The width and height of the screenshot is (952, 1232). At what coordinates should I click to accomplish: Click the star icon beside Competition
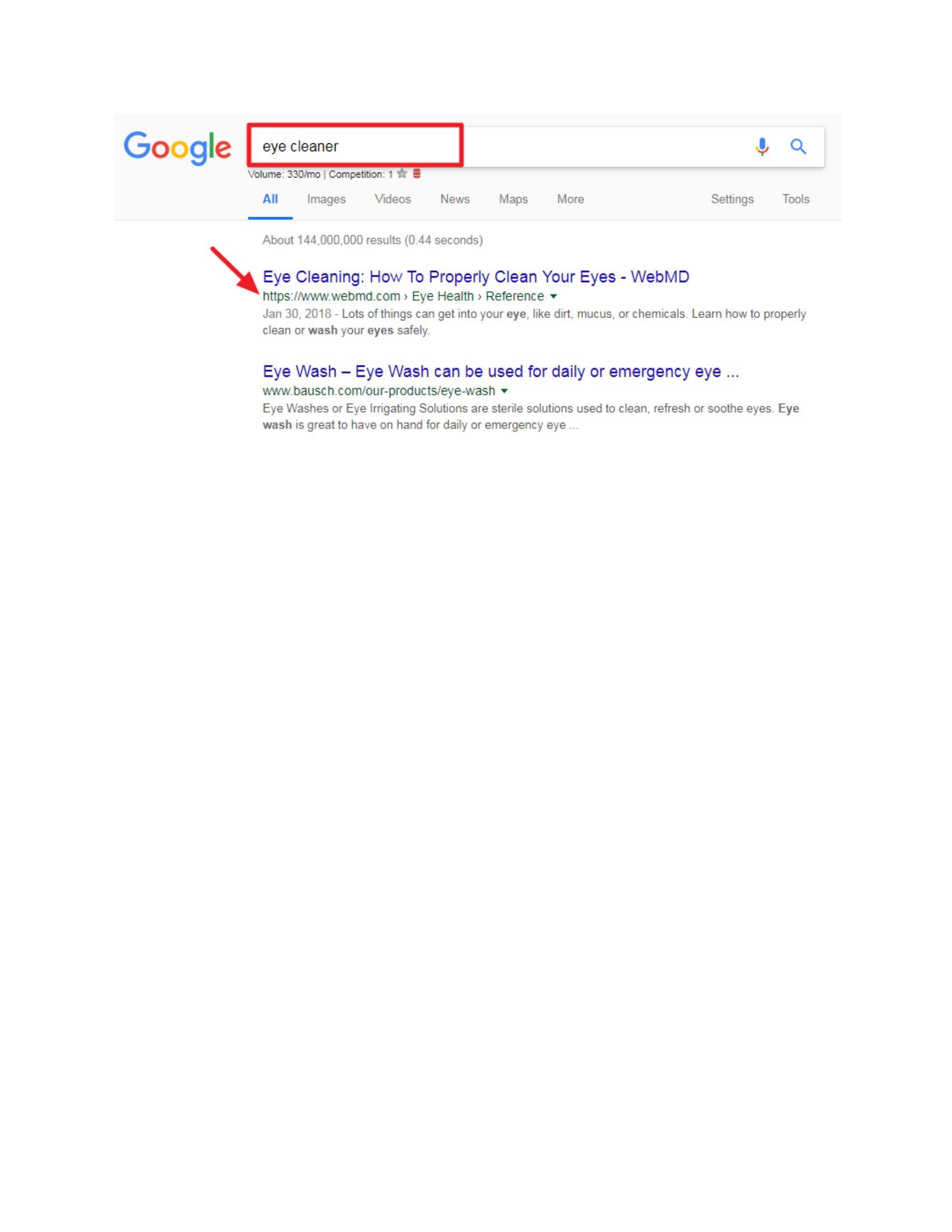402,174
